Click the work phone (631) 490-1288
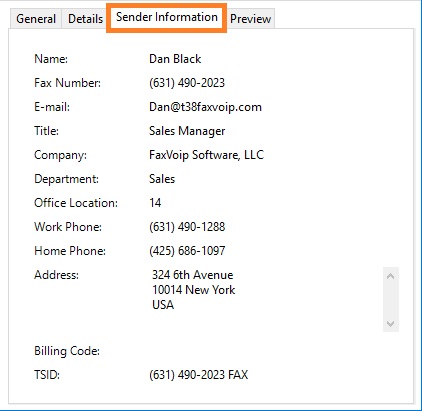 [187, 227]
